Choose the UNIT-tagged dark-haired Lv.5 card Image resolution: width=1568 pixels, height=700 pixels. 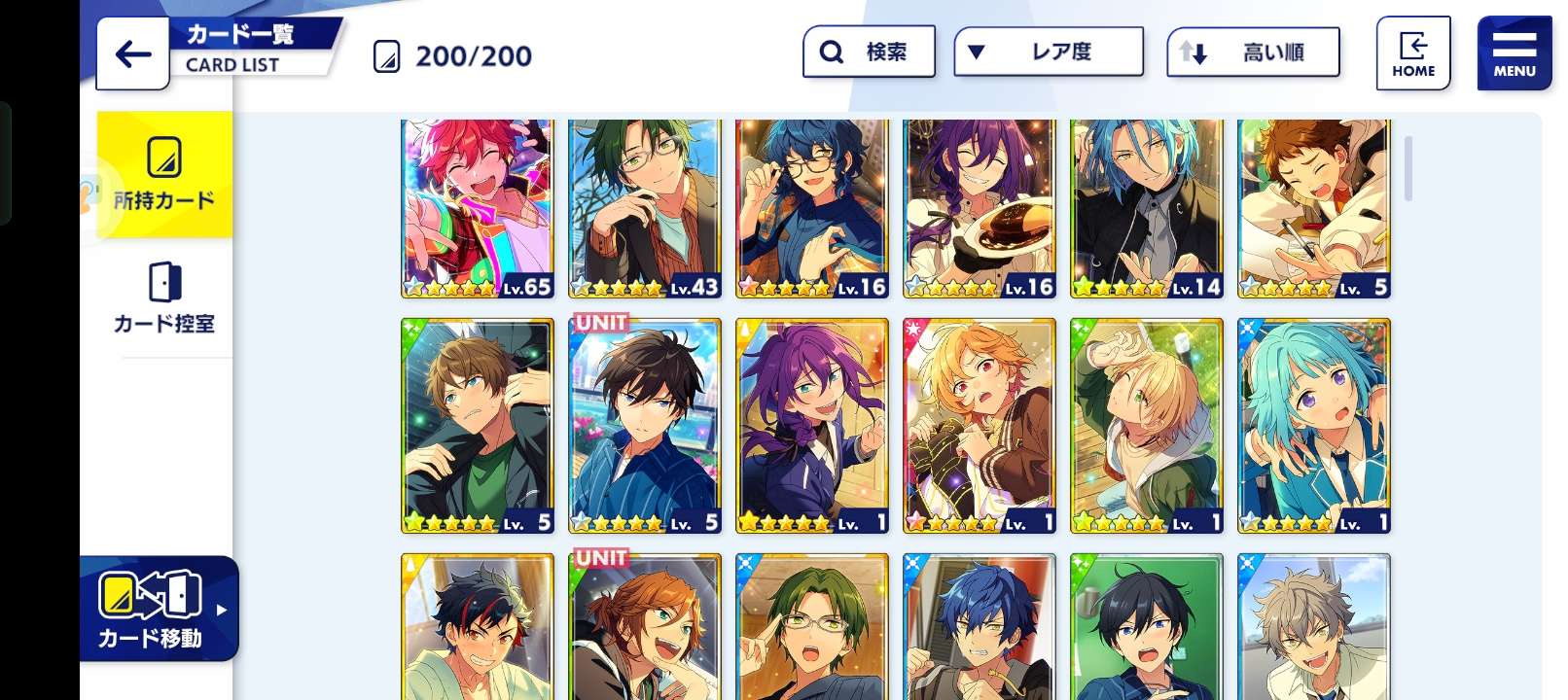(645, 426)
